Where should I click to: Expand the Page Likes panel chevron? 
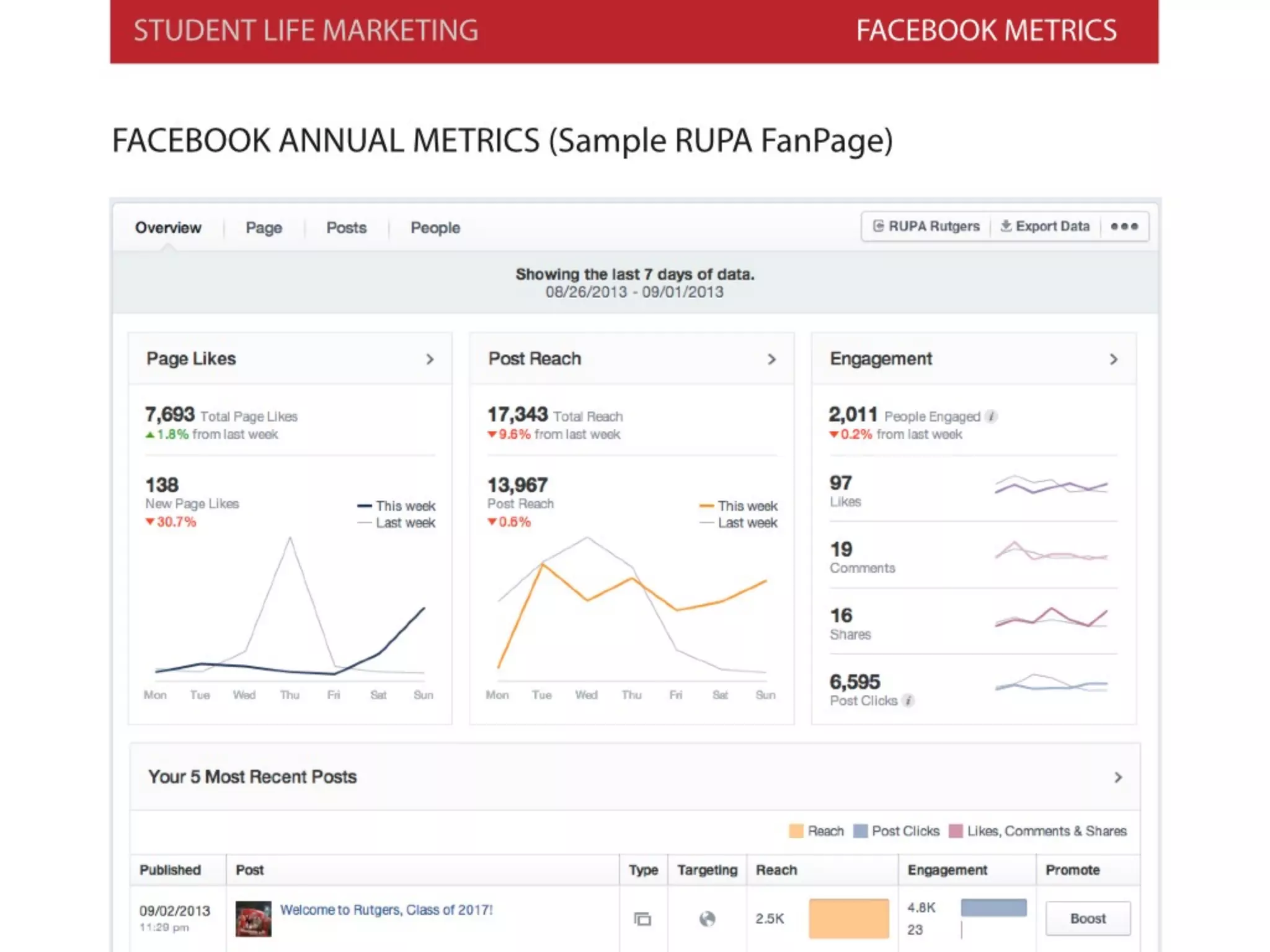430,359
